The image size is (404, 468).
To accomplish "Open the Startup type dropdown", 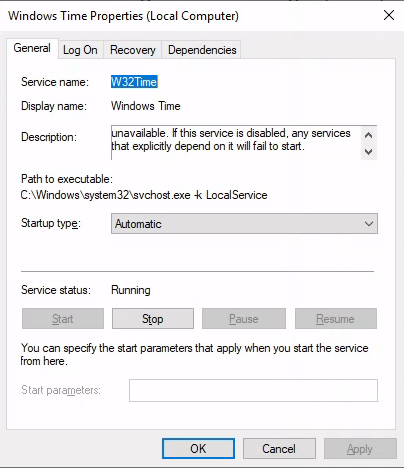I will coord(244,224).
